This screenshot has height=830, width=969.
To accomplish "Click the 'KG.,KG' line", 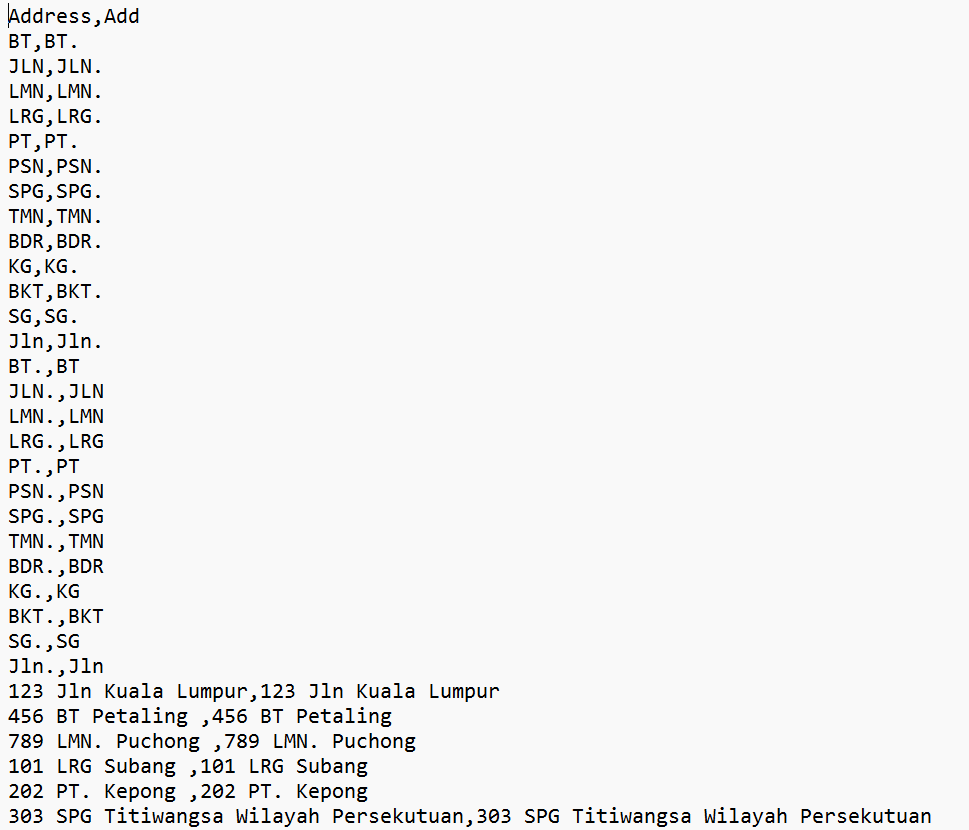I will point(44,592).
